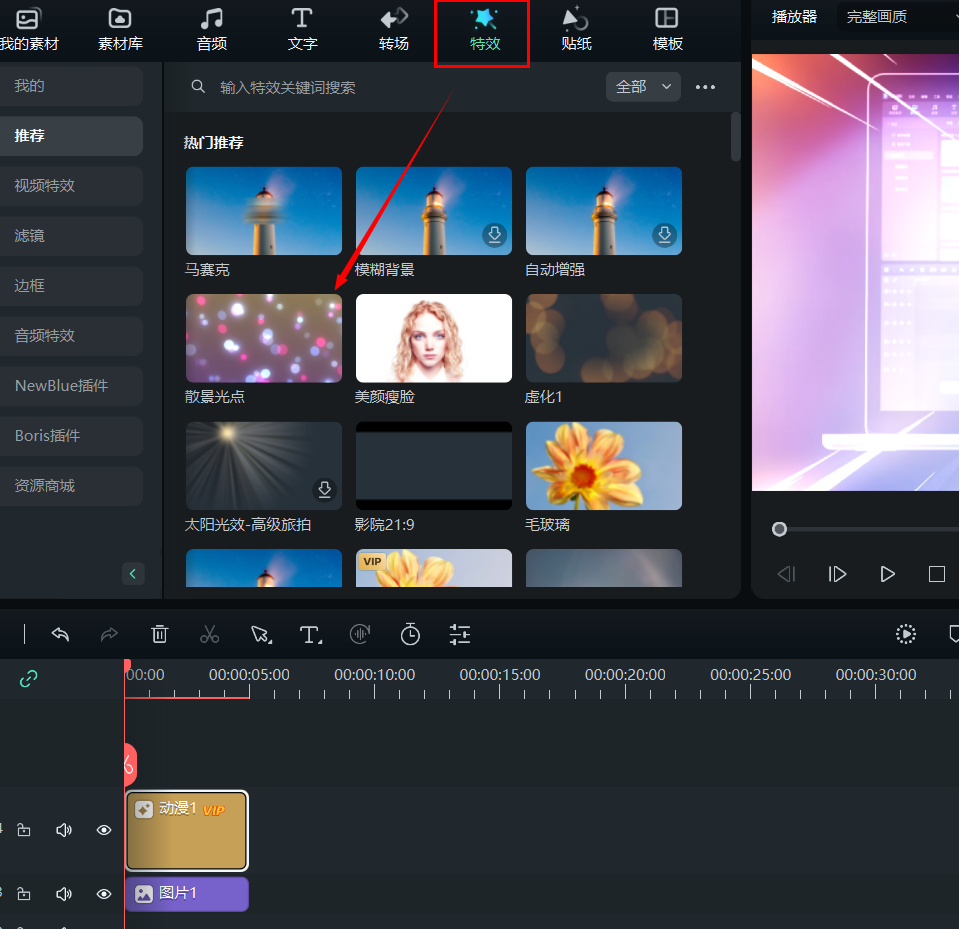959x929 pixels.
Task: Open the 全部 filter dropdown
Action: 643,87
